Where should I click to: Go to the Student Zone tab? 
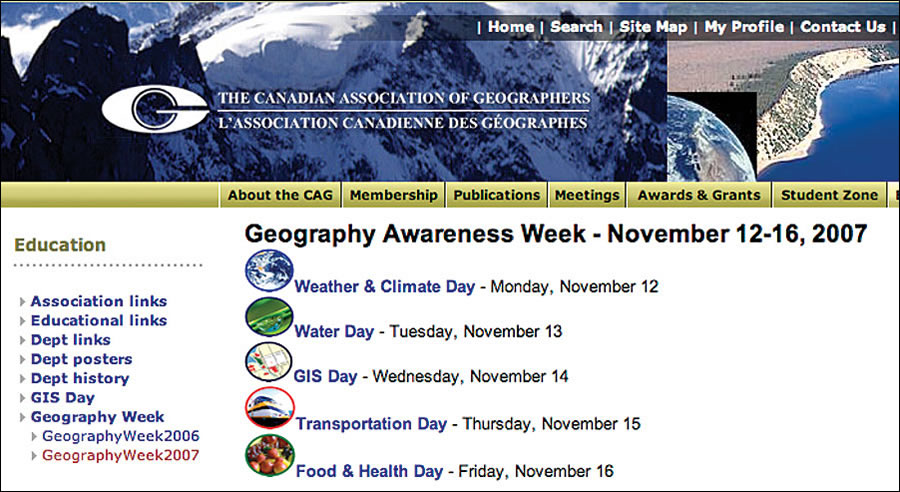pyautogui.click(x=829, y=195)
